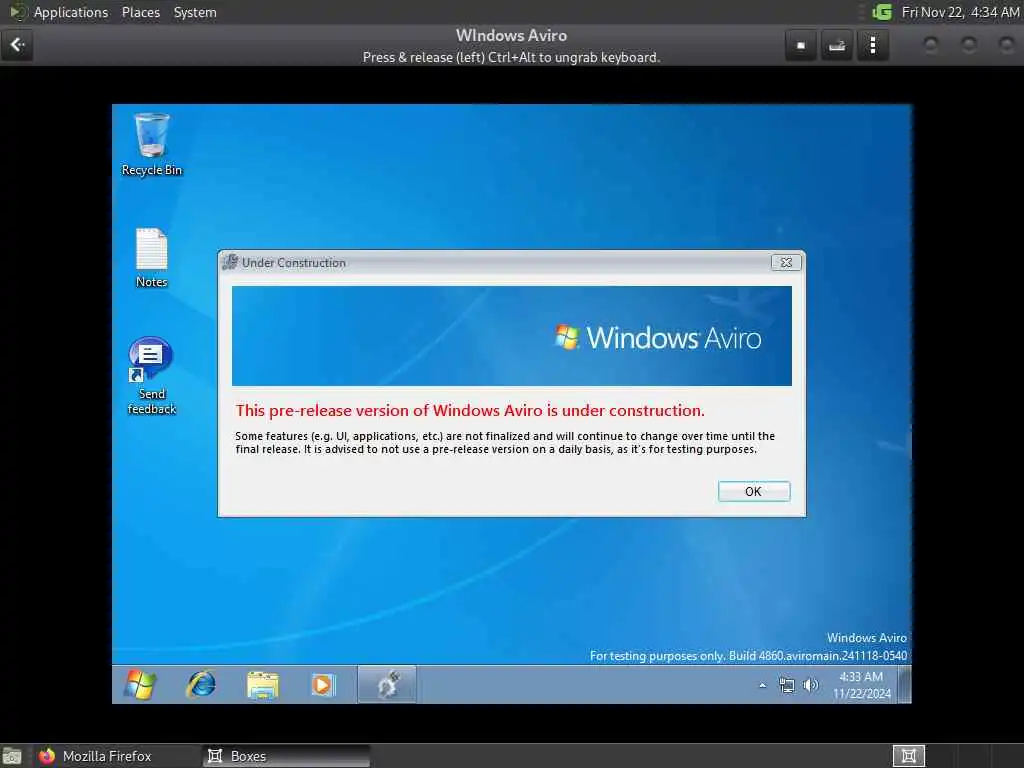
Task: Open the Fri Nov 22 panel clock
Action: coord(960,12)
